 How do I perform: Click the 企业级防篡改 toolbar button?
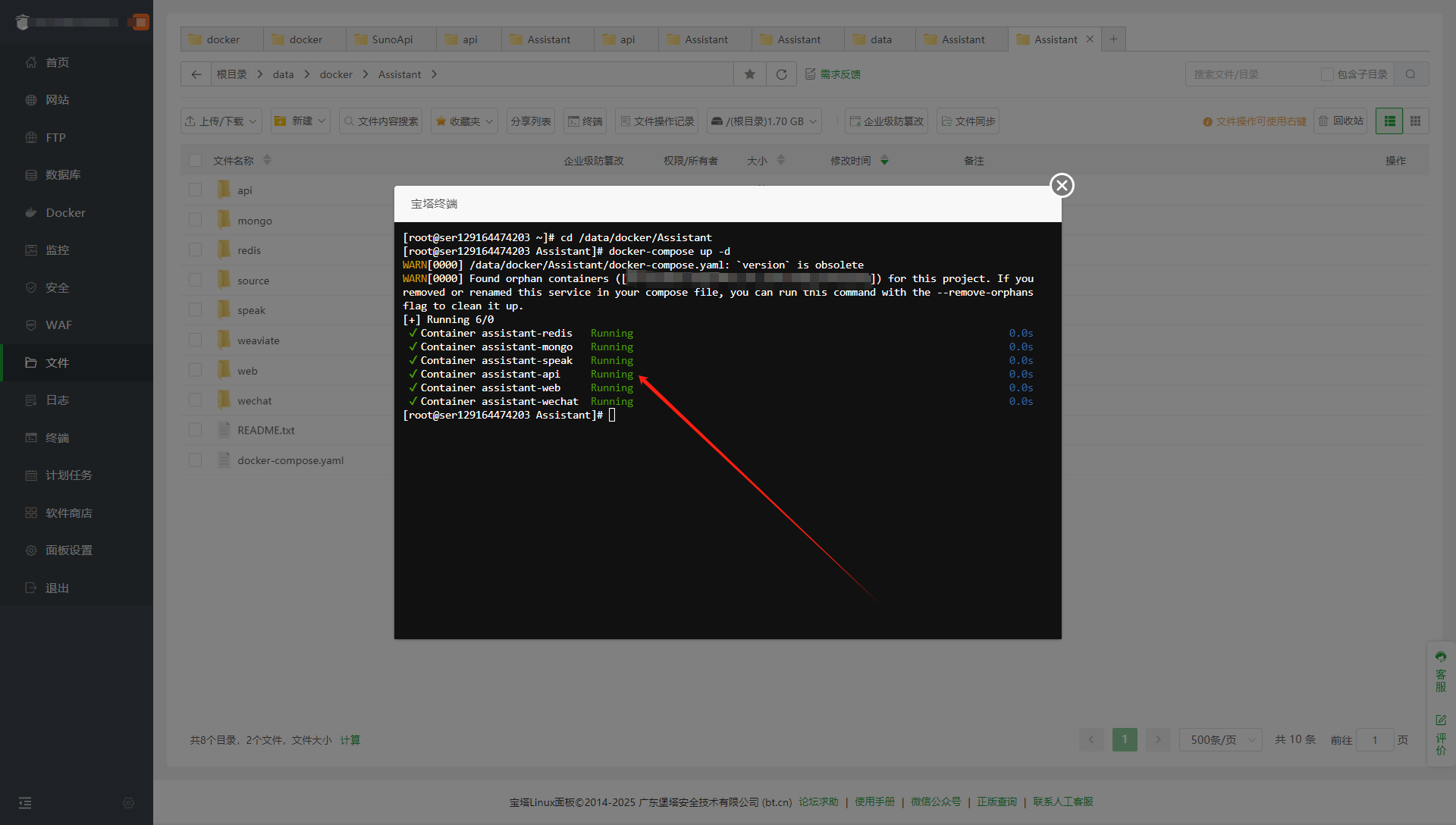[x=886, y=121]
